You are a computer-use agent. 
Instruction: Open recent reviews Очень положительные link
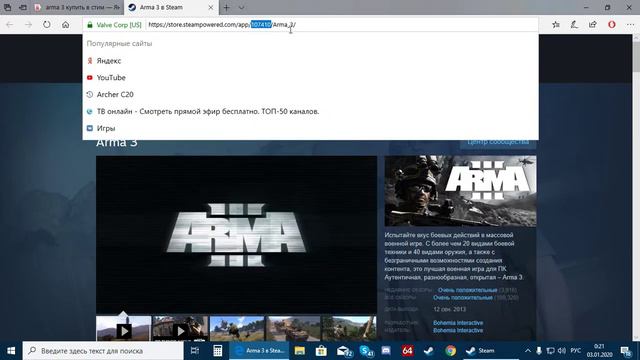[467, 290]
